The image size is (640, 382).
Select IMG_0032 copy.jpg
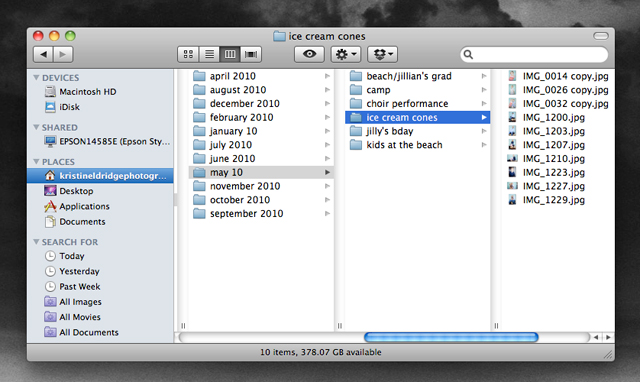(x=558, y=104)
